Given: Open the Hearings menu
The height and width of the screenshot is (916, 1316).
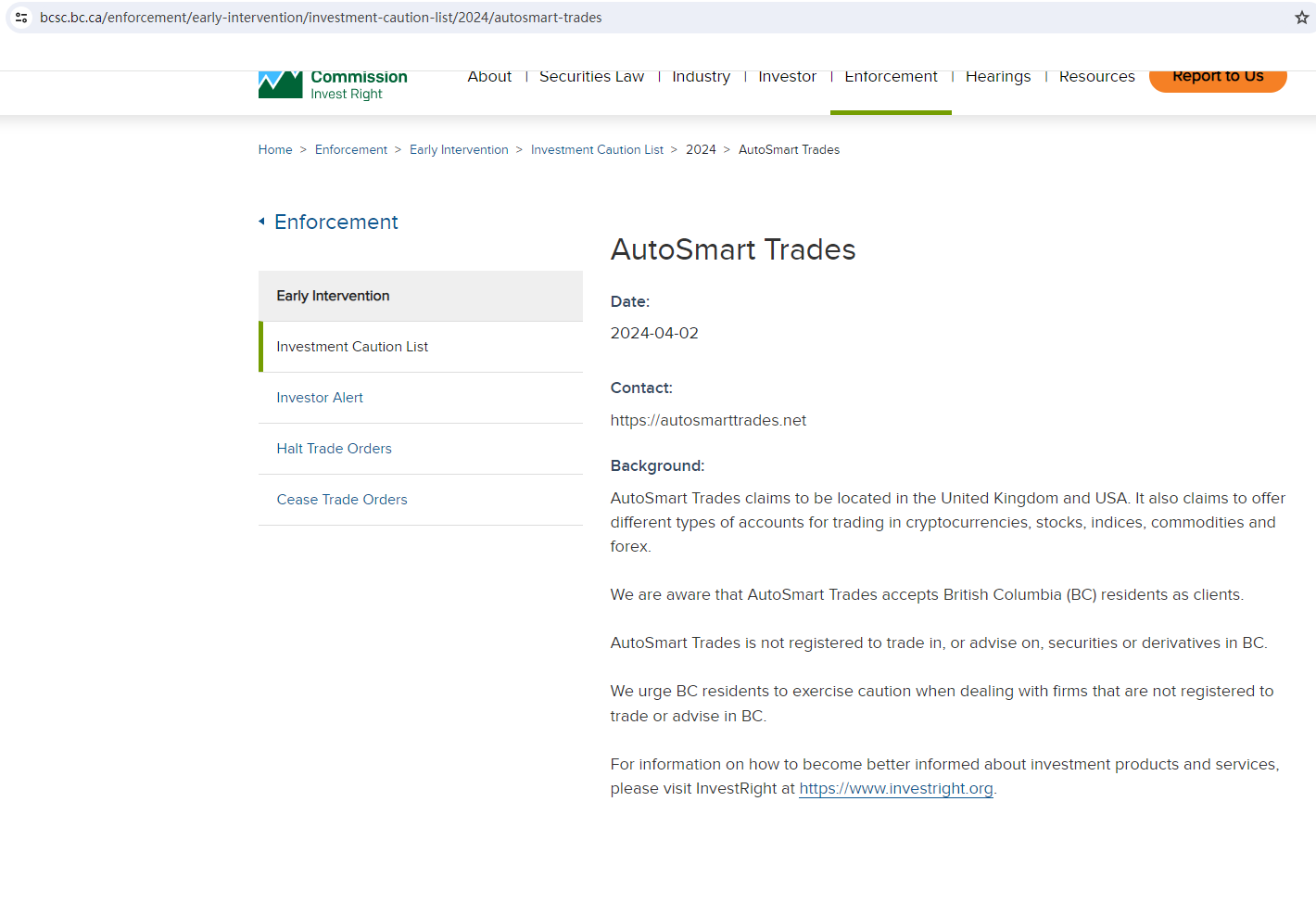Looking at the screenshot, I should [998, 77].
